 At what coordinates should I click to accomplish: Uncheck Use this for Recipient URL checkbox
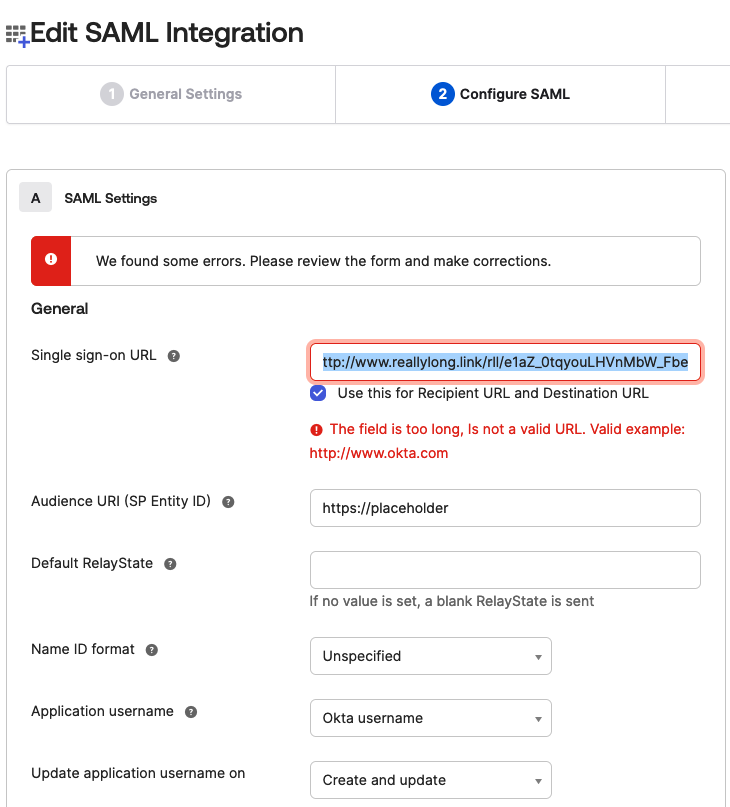coord(318,393)
